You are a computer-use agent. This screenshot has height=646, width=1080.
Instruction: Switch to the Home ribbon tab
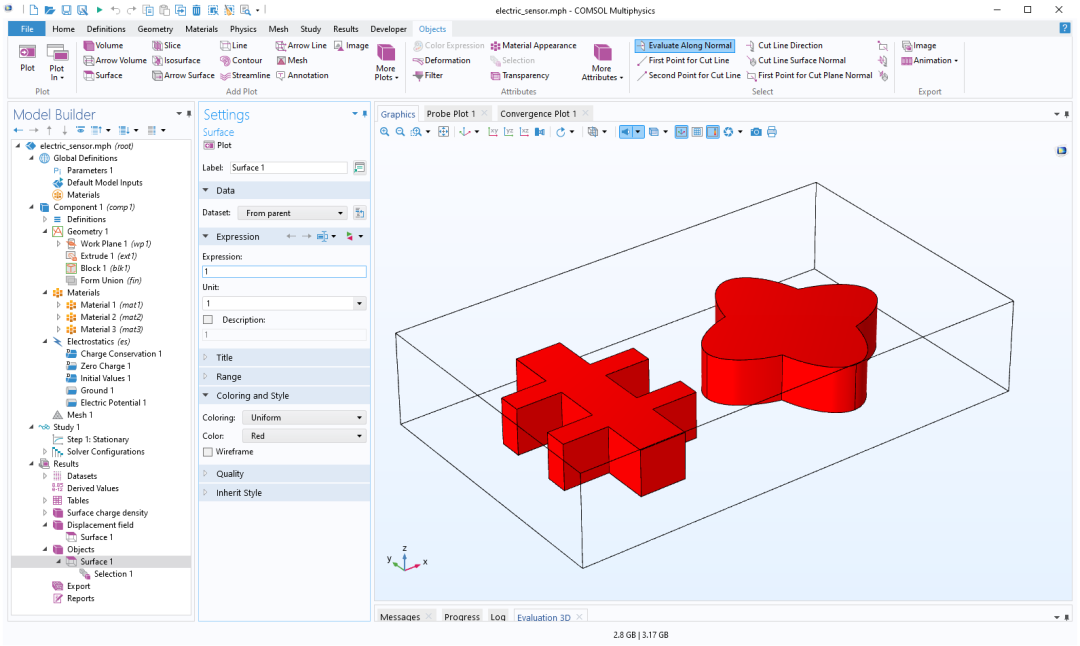[x=63, y=29]
